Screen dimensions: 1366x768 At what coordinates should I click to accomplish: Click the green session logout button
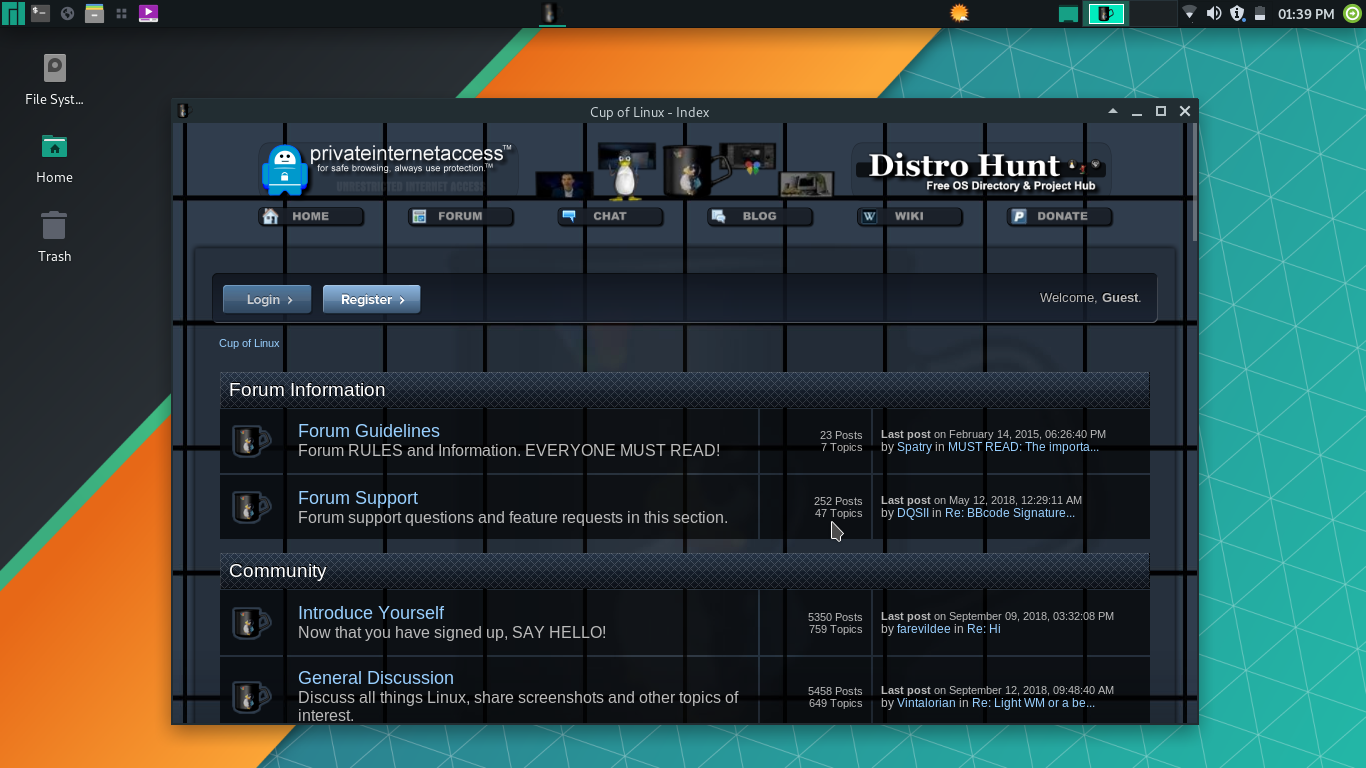point(1352,13)
